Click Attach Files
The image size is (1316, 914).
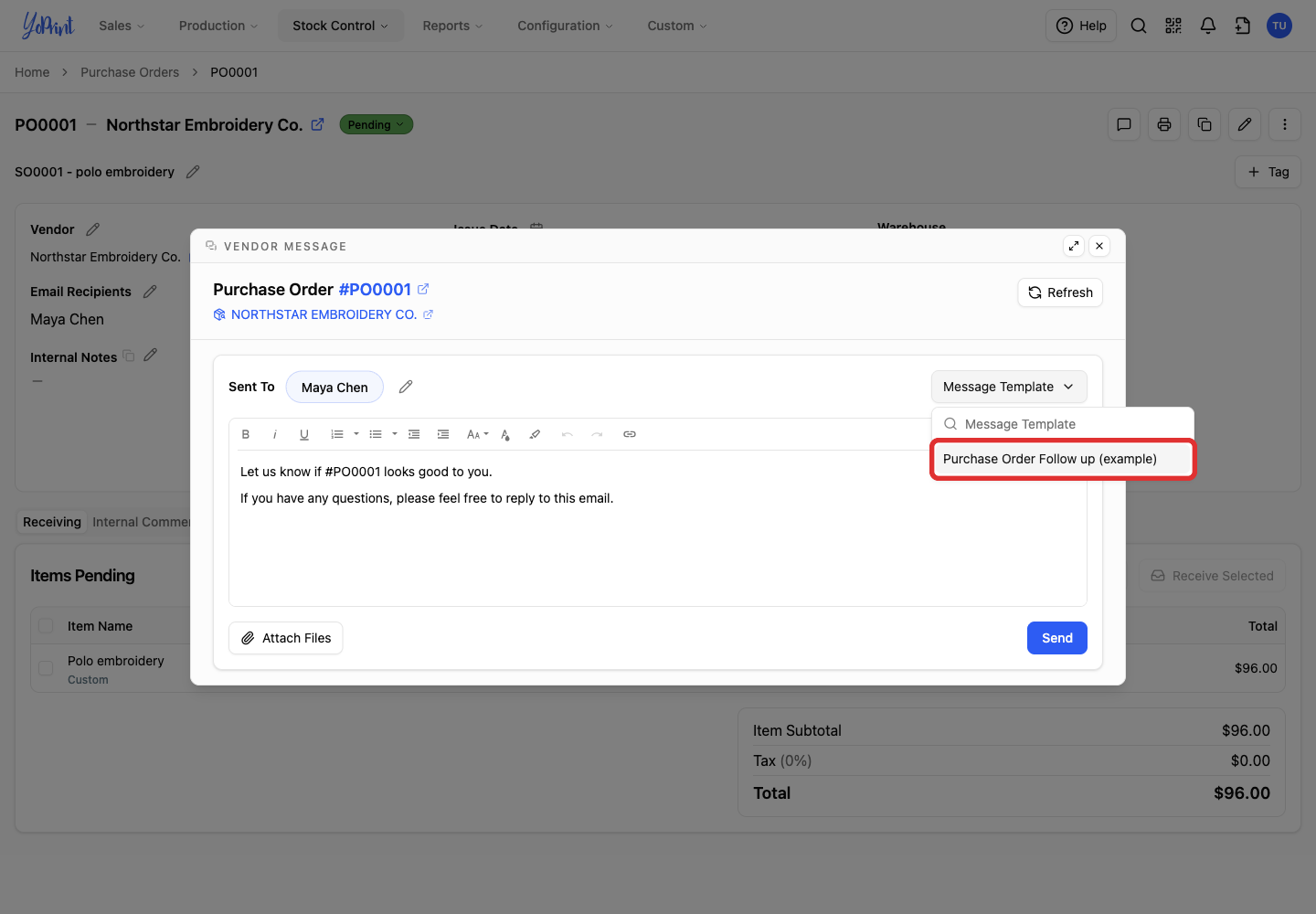pyautogui.click(x=286, y=638)
